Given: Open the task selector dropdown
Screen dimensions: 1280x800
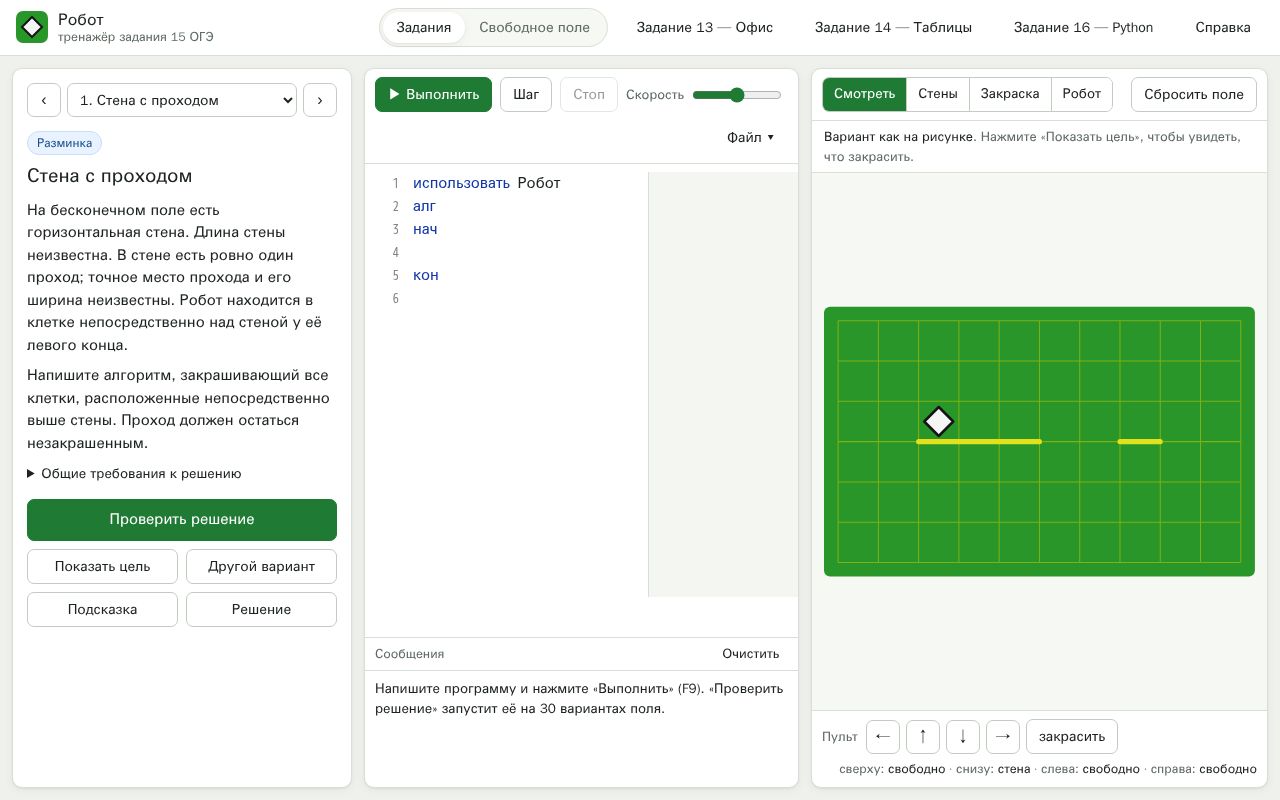Looking at the screenshot, I should point(182,100).
